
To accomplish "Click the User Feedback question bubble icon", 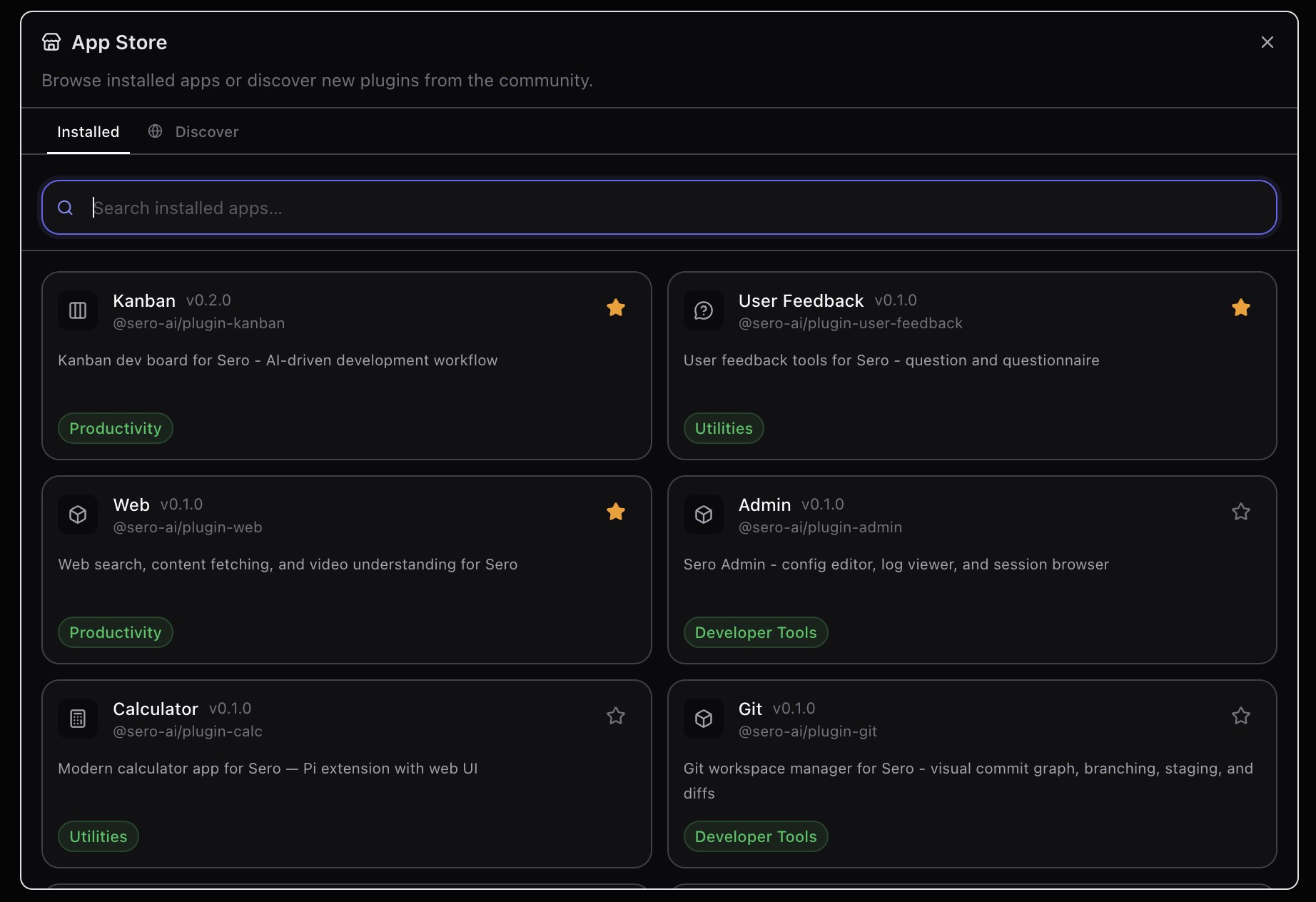I will pyautogui.click(x=703, y=310).
